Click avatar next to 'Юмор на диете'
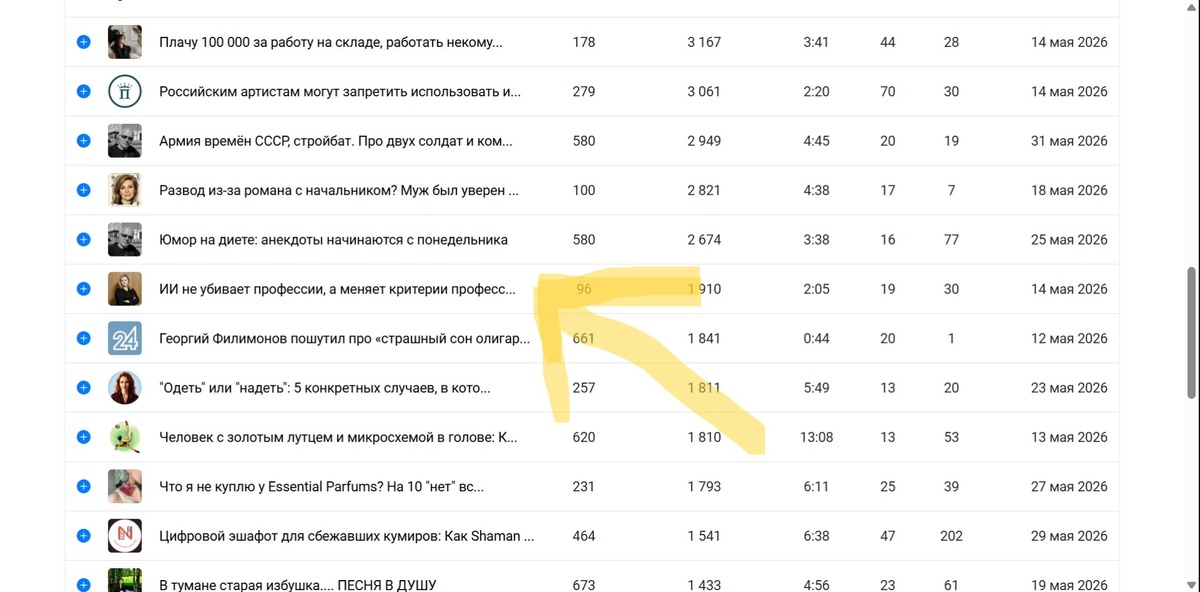 point(124,240)
